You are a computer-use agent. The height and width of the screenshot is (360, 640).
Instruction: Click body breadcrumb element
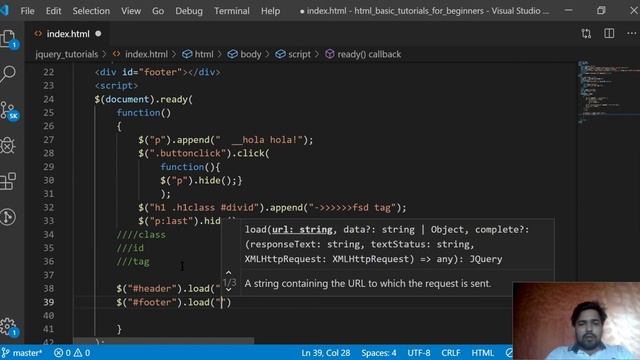pos(244,54)
